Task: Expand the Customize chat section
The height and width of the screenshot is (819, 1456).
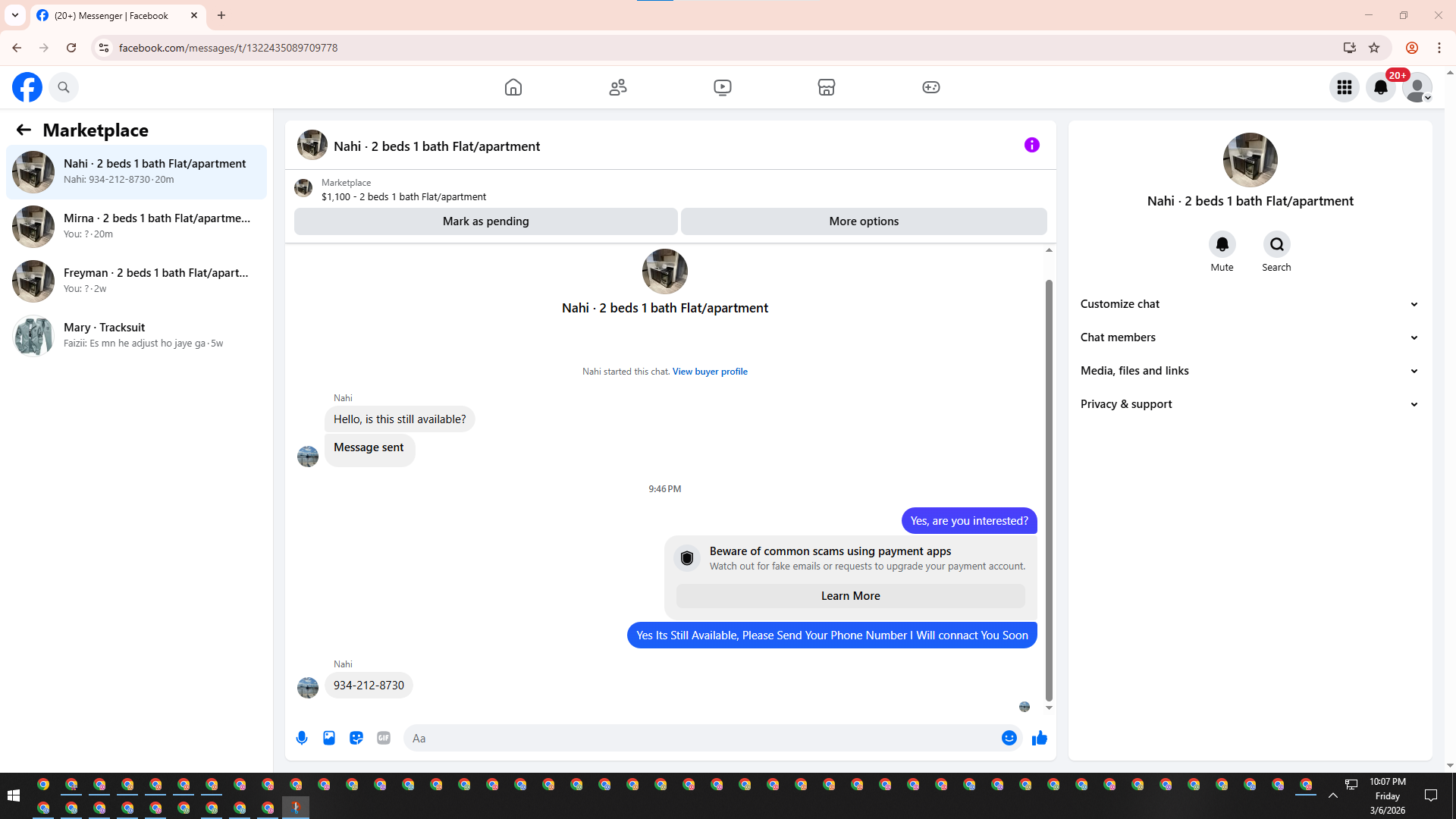Action: (1250, 304)
